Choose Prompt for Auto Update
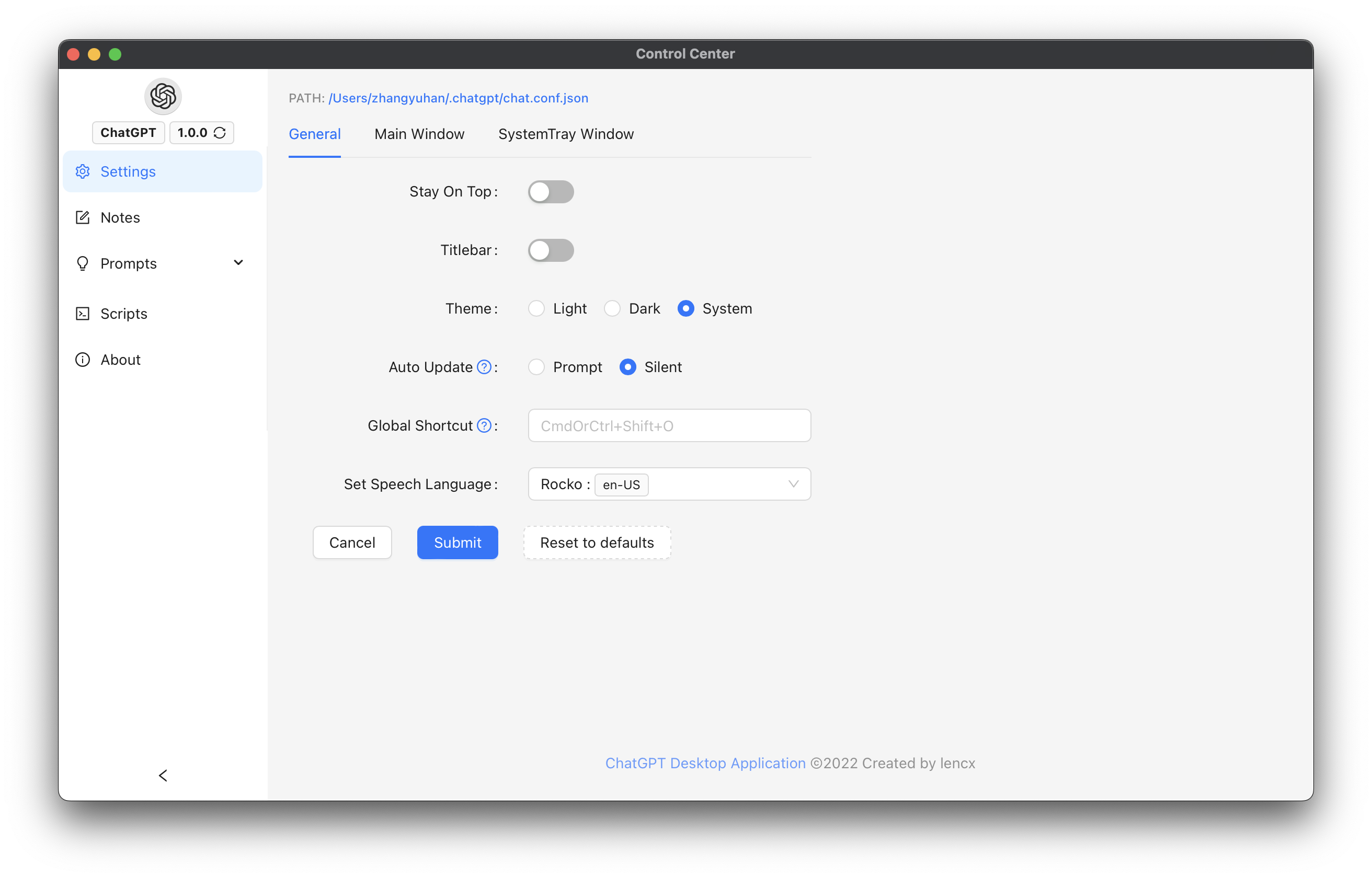This screenshot has width=1372, height=878. [x=536, y=367]
